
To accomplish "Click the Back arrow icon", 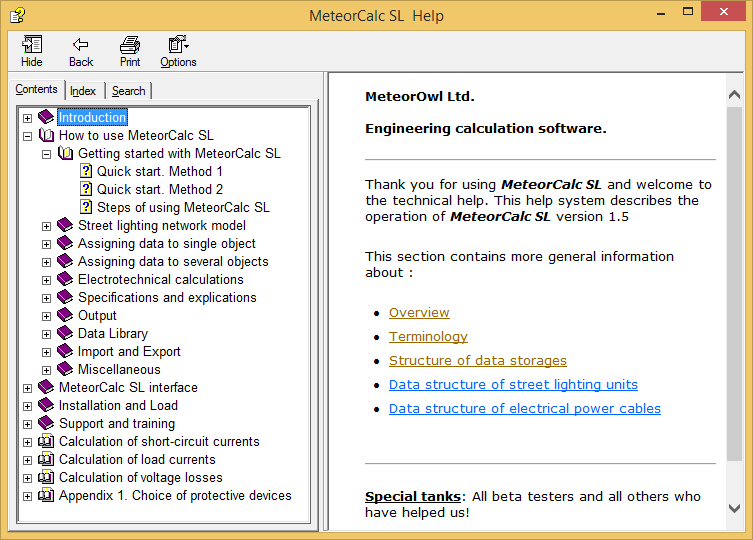I will click(81, 45).
